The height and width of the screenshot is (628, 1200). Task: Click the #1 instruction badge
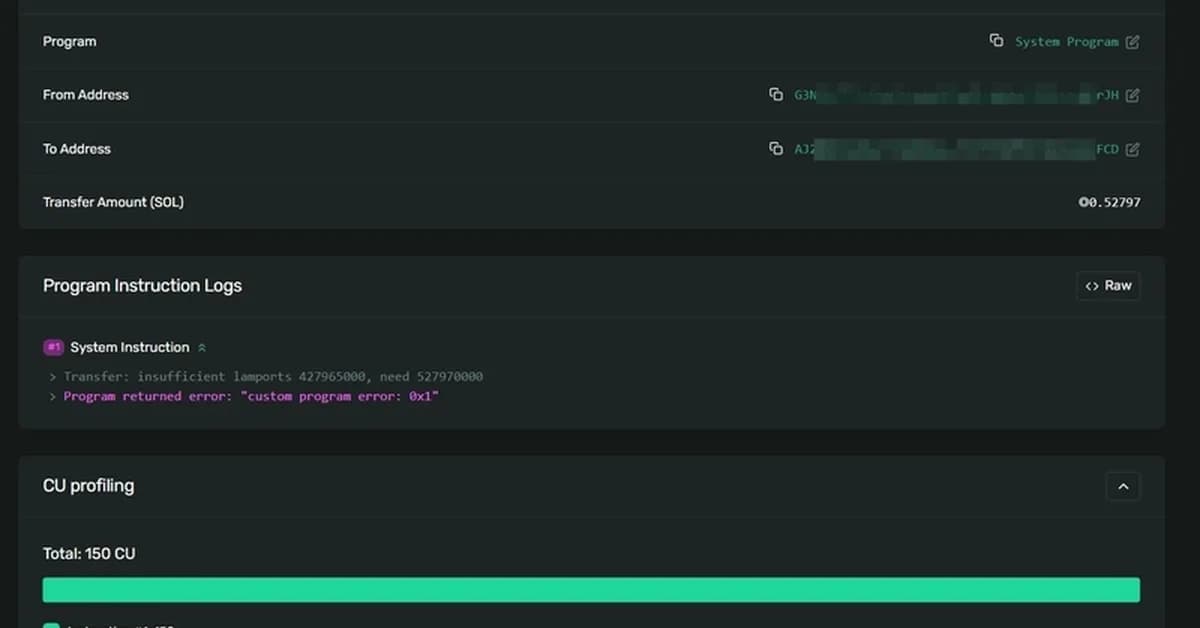[x=54, y=347]
